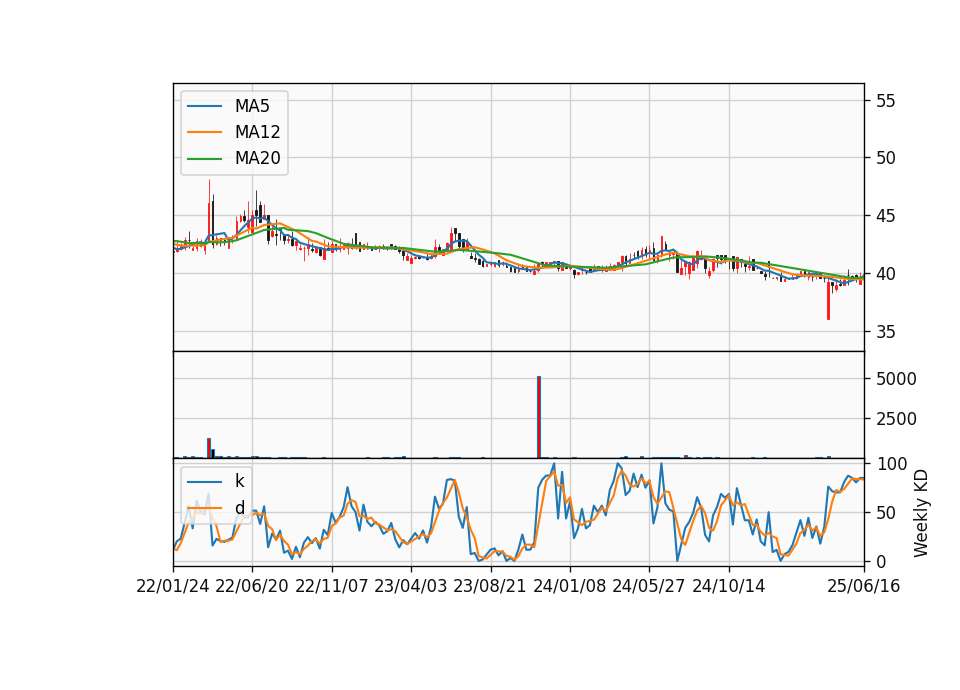Click the MA12 legend label

(x=257, y=132)
